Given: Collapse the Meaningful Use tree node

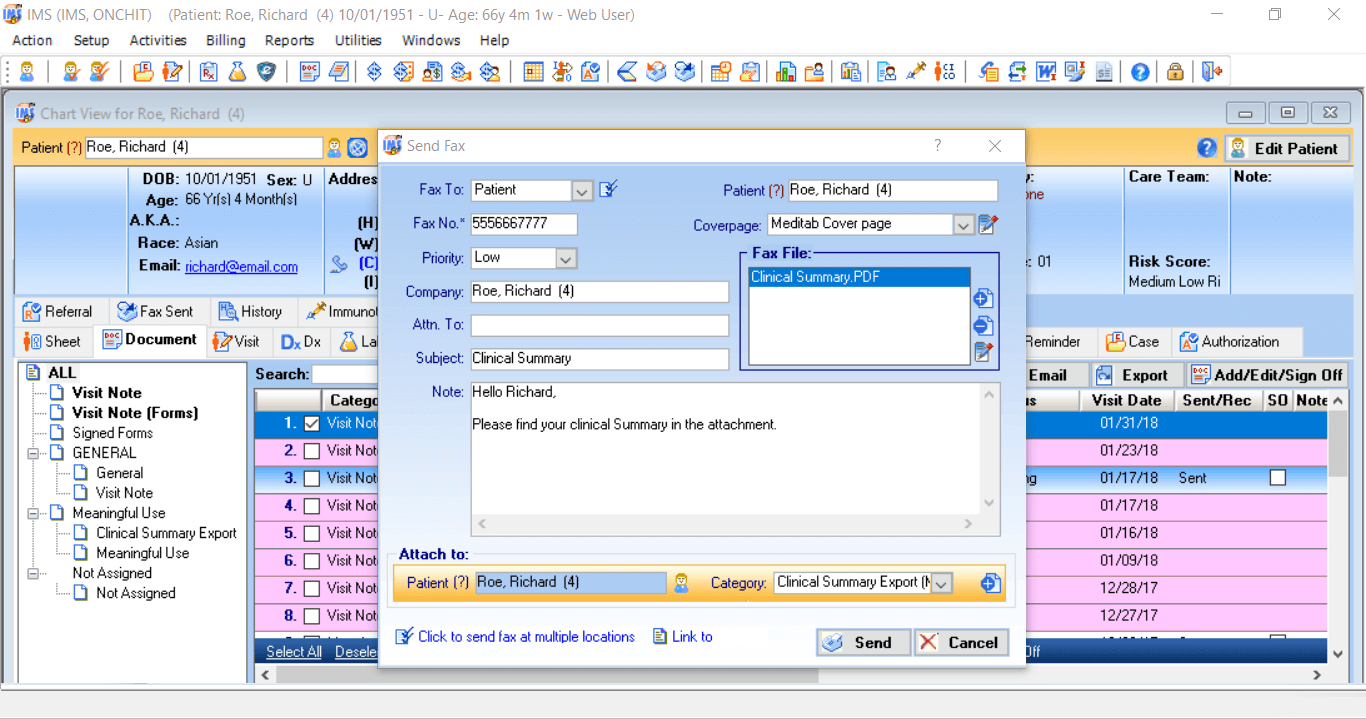Looking at the screenshot, I should click(x=34, y=513).
